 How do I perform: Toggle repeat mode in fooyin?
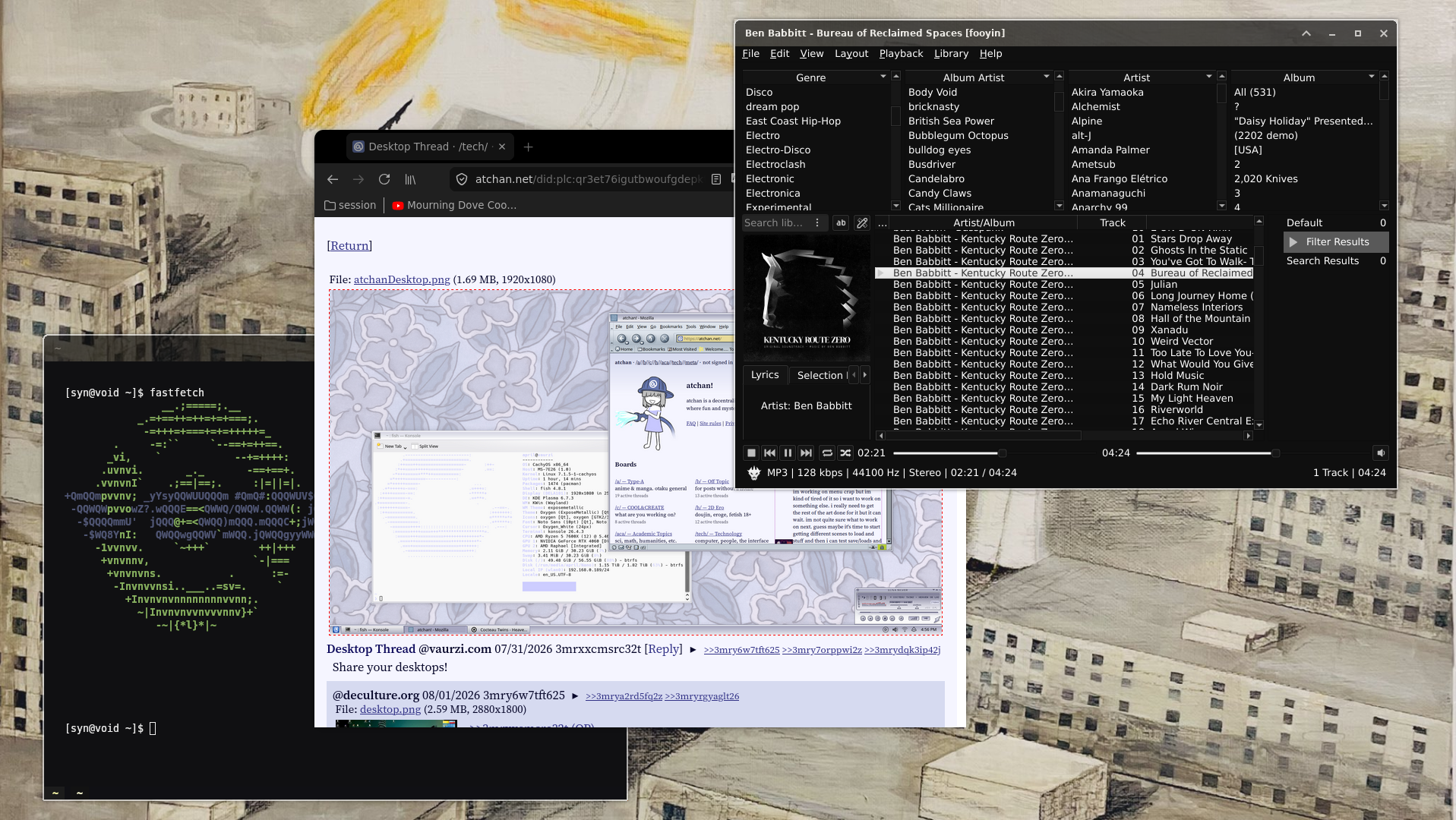click(x=827, y=453)
